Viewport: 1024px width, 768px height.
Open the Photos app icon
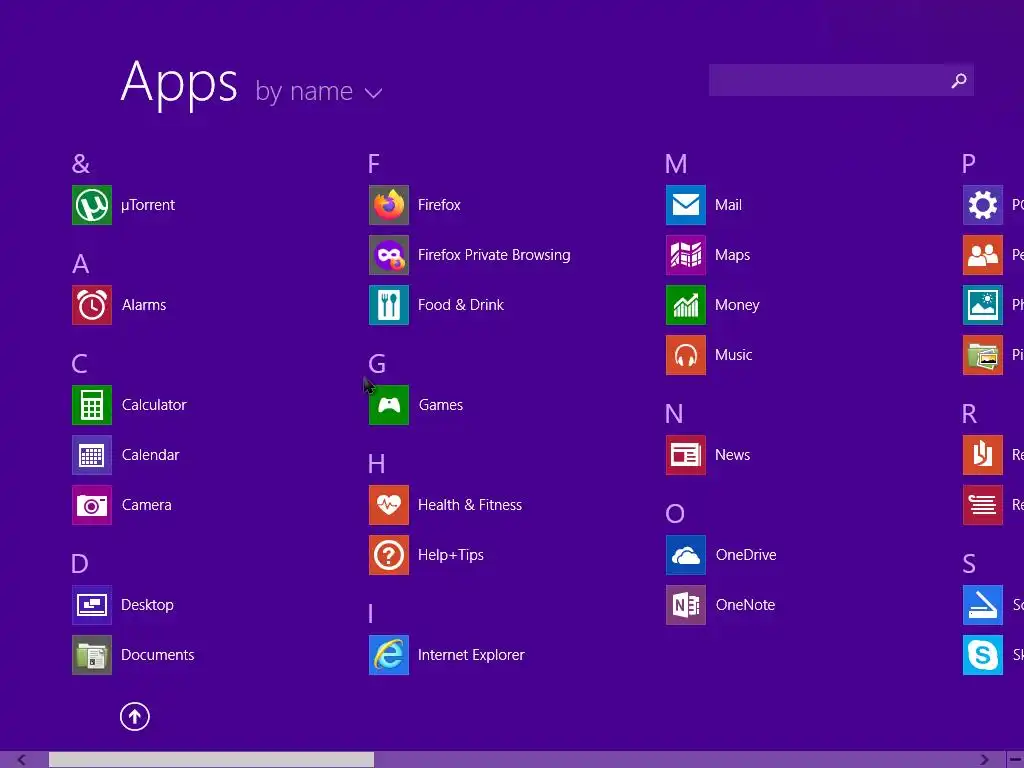(x=983, y=305)
